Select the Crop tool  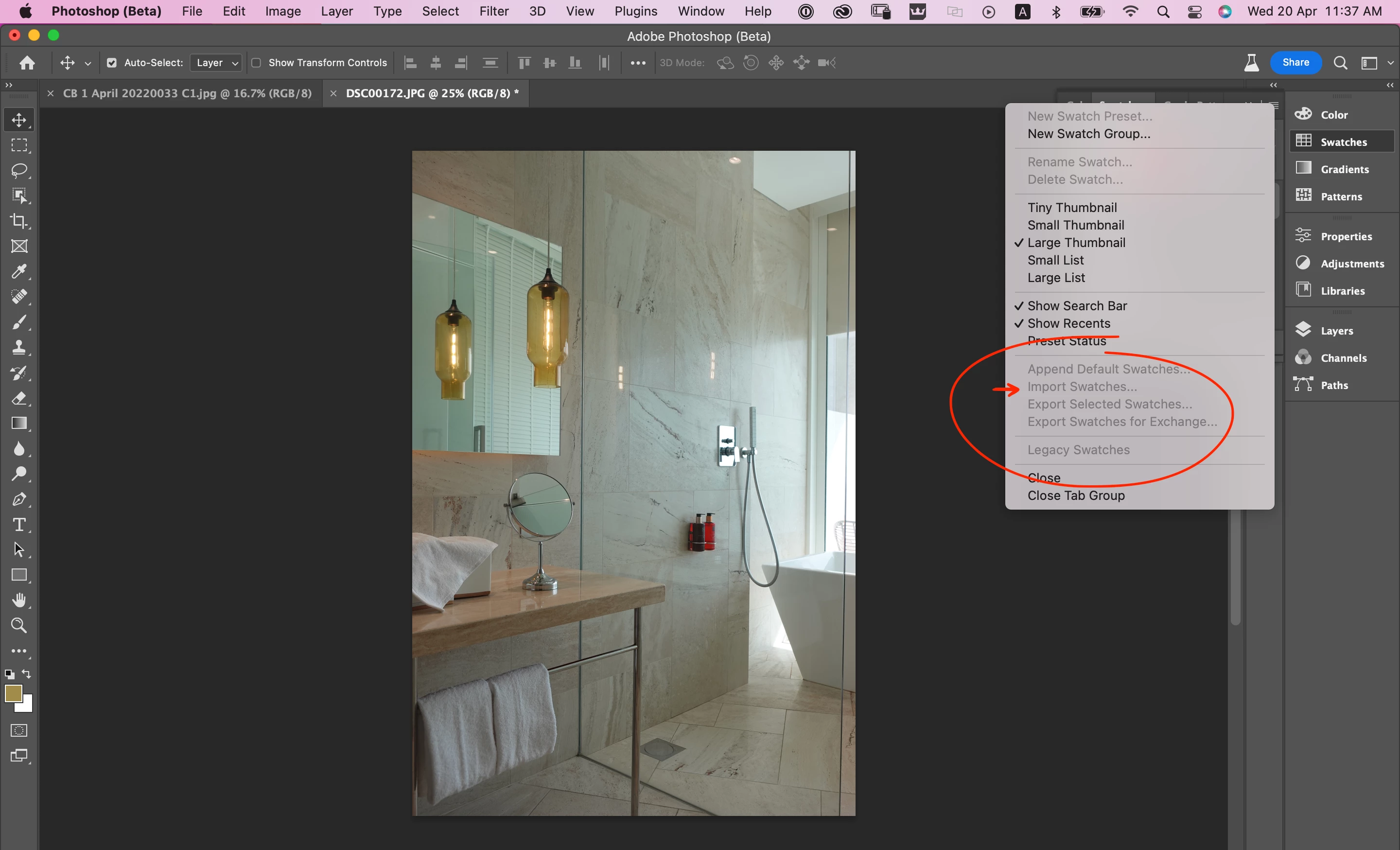click(19, 221)
